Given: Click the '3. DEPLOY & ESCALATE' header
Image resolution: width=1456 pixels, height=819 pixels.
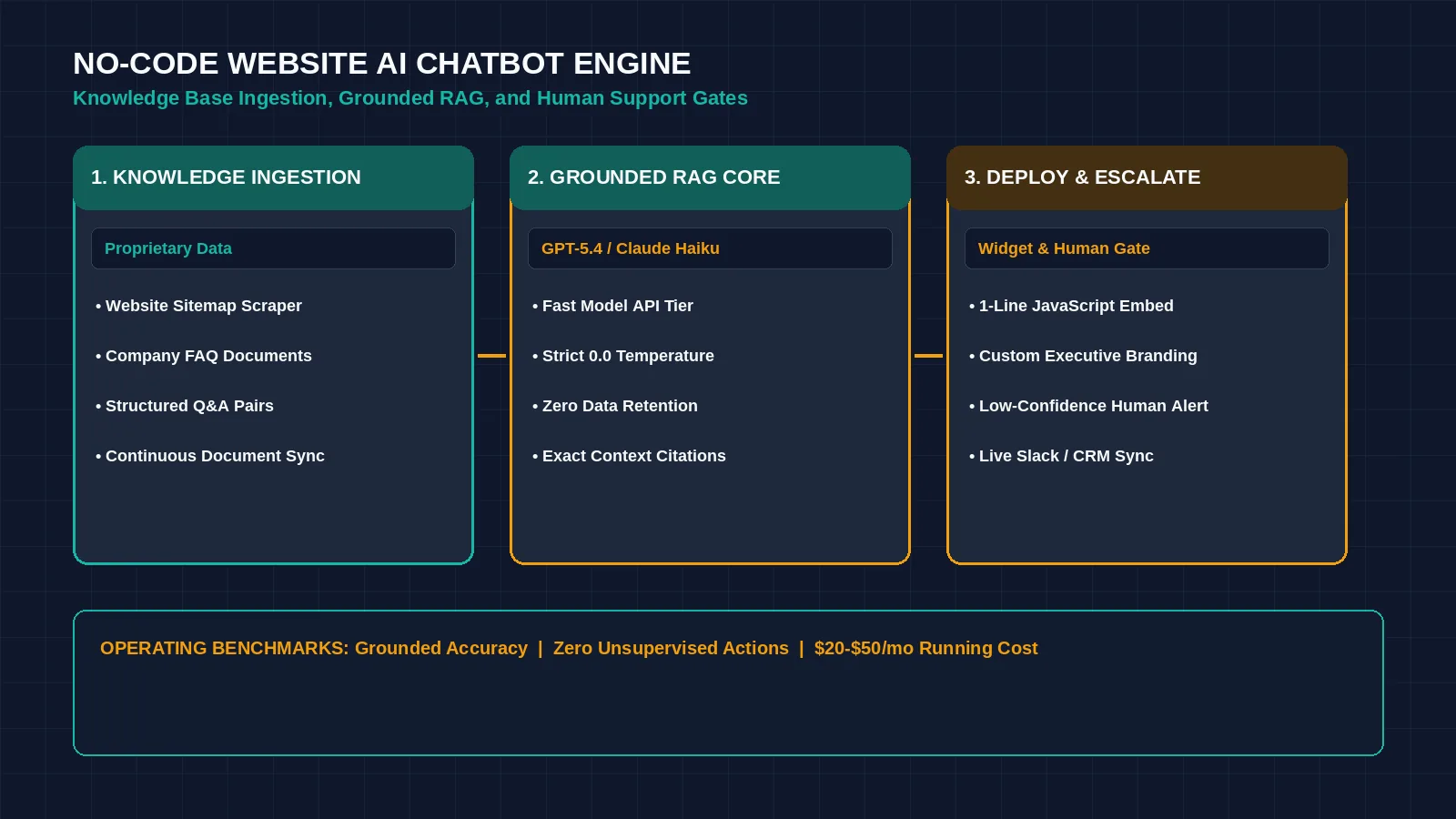Looking at the screenshot, I should [x=1147, y=177].
